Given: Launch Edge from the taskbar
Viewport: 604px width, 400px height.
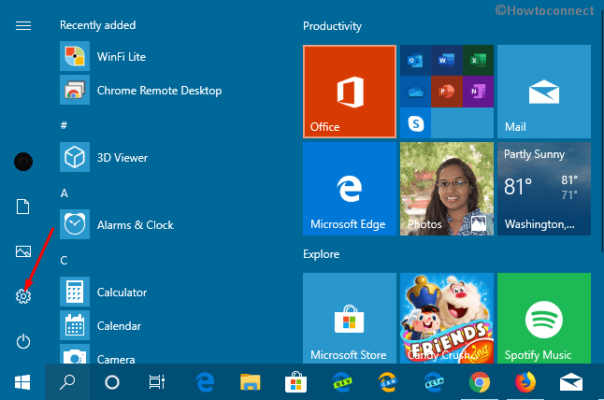Looking at the screenshot, I should 205,382.
